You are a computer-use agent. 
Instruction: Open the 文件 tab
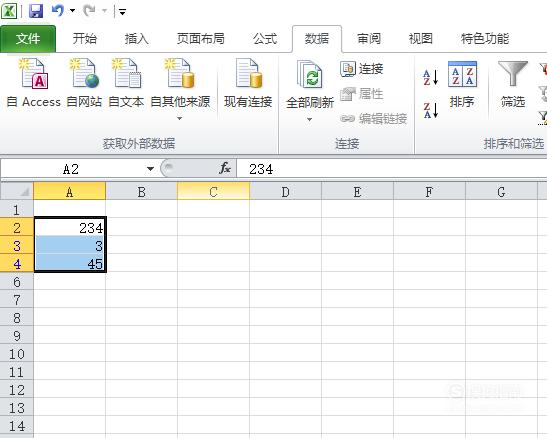pyautogui.click(x=28, y=39)
